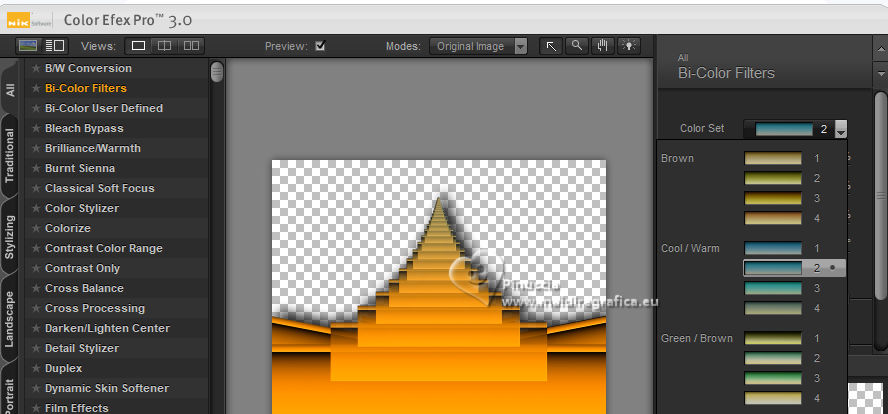Viewport: 888px width, 414px height.
Task: Select the zoom magnifier tool
Action: [577, 46]
